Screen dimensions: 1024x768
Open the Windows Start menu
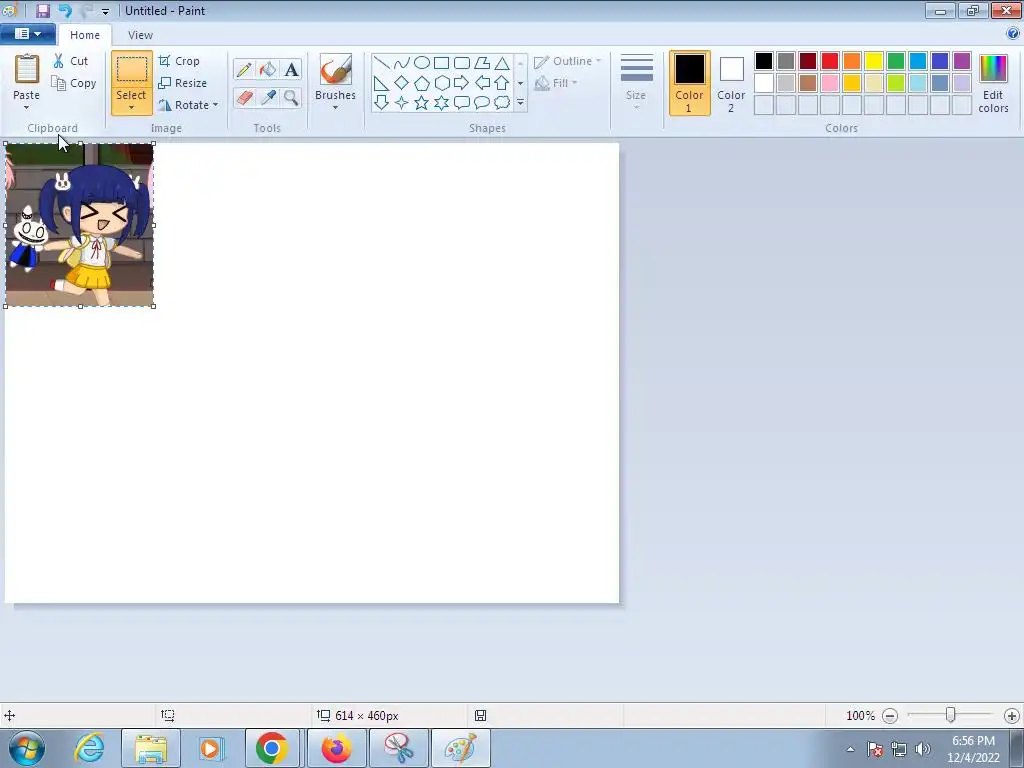pos(27,749)
